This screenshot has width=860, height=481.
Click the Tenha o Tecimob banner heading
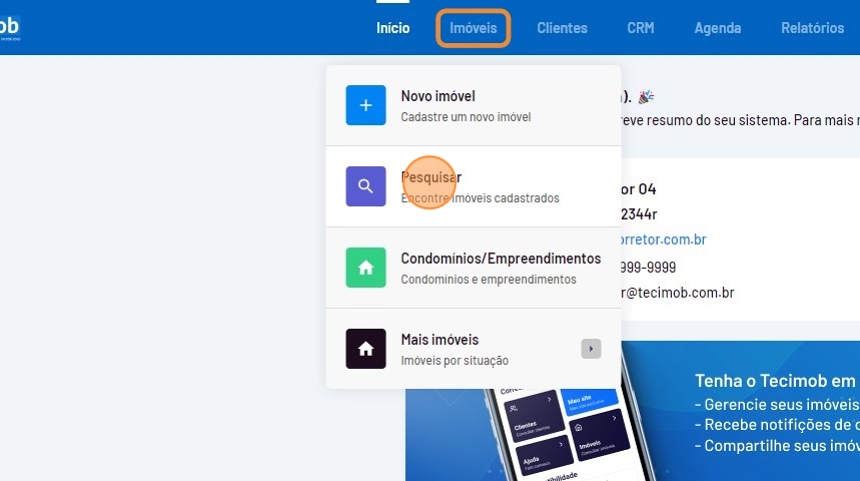coord(776,381)
